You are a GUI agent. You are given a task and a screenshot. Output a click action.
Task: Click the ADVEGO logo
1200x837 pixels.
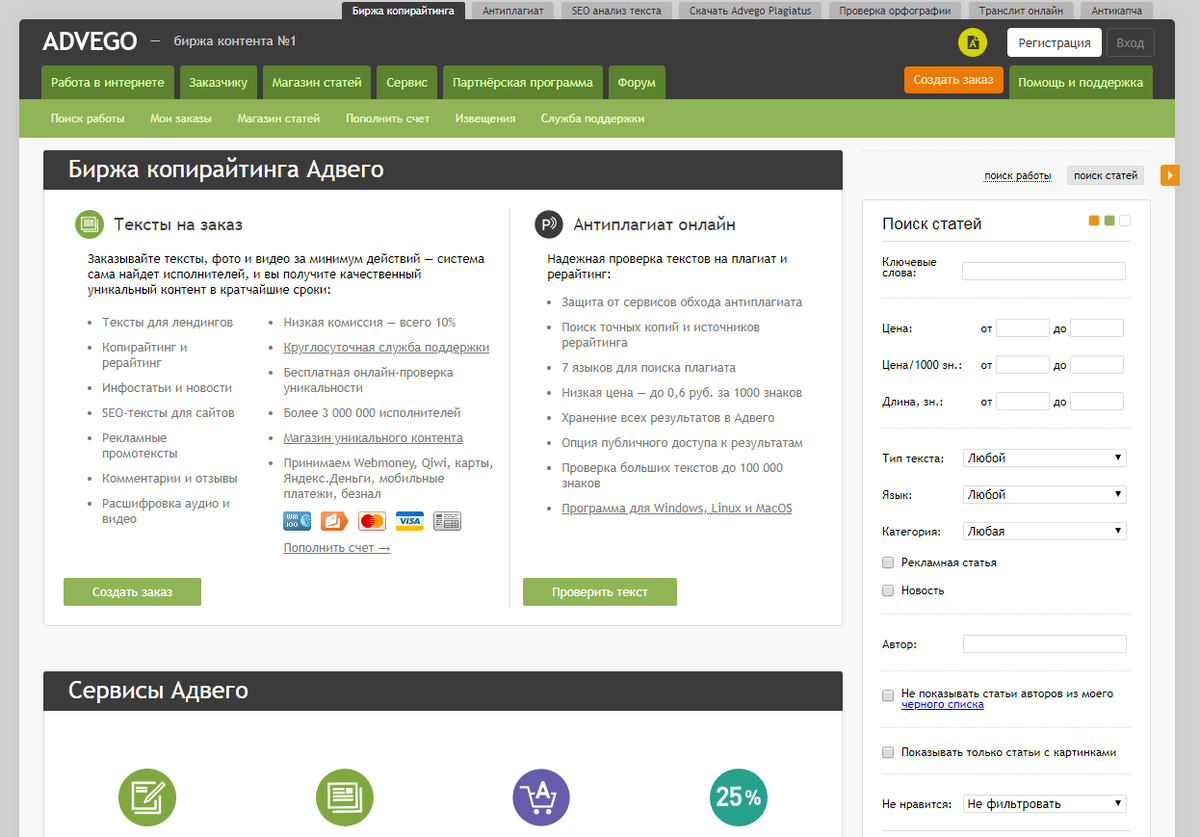click(x=90, y=42)
